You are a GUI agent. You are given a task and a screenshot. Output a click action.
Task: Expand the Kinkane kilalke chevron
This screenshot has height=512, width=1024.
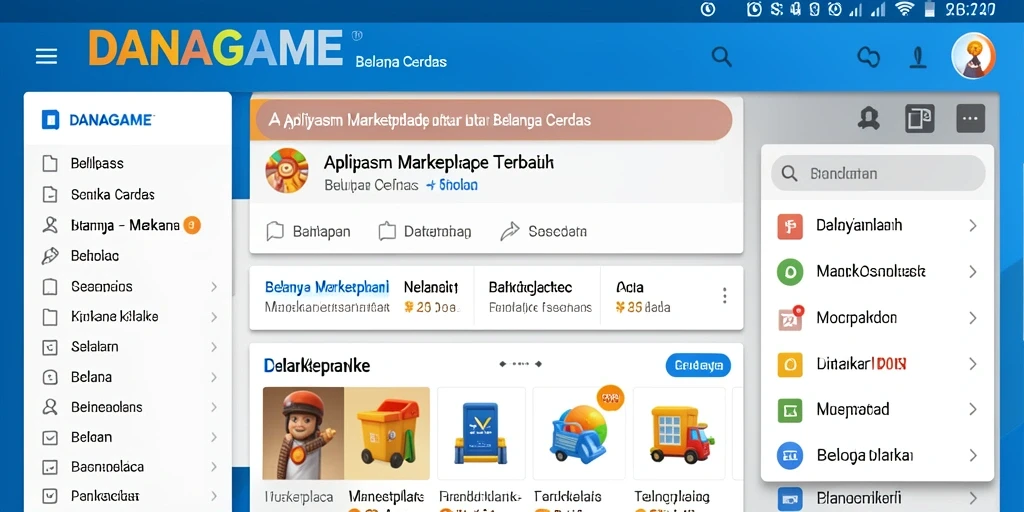tap(214, 317)
